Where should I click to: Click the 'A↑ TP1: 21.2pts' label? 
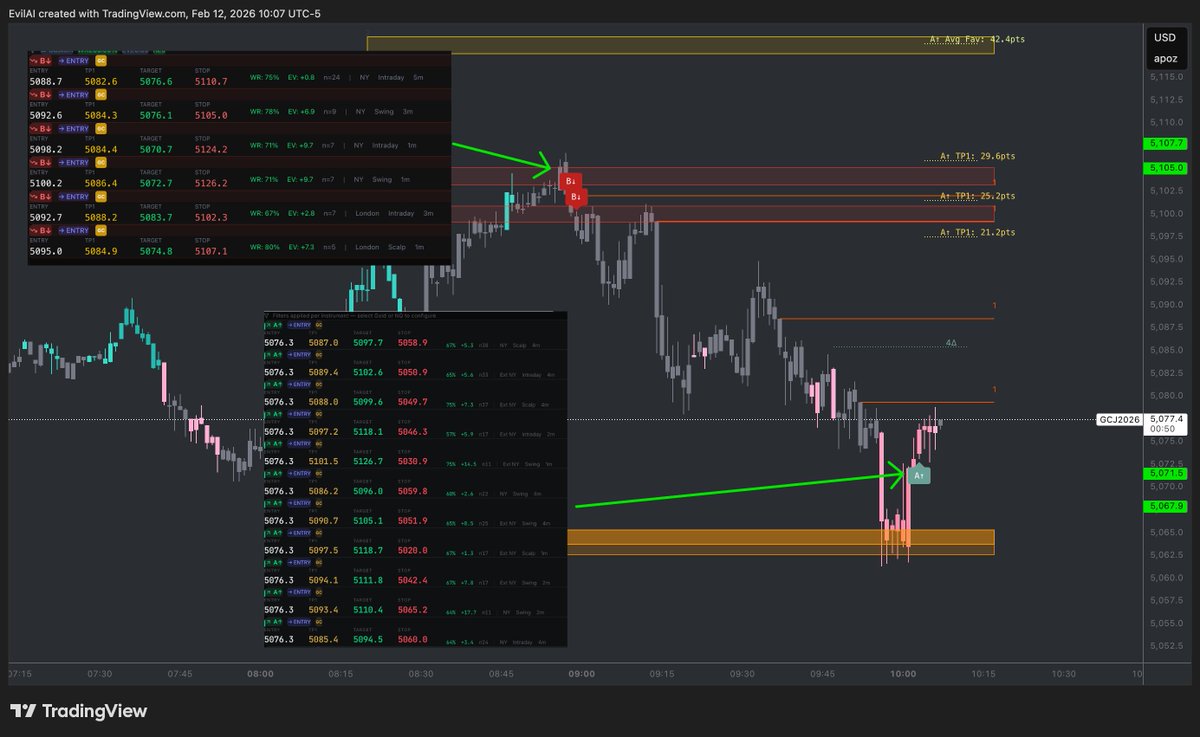978,233
